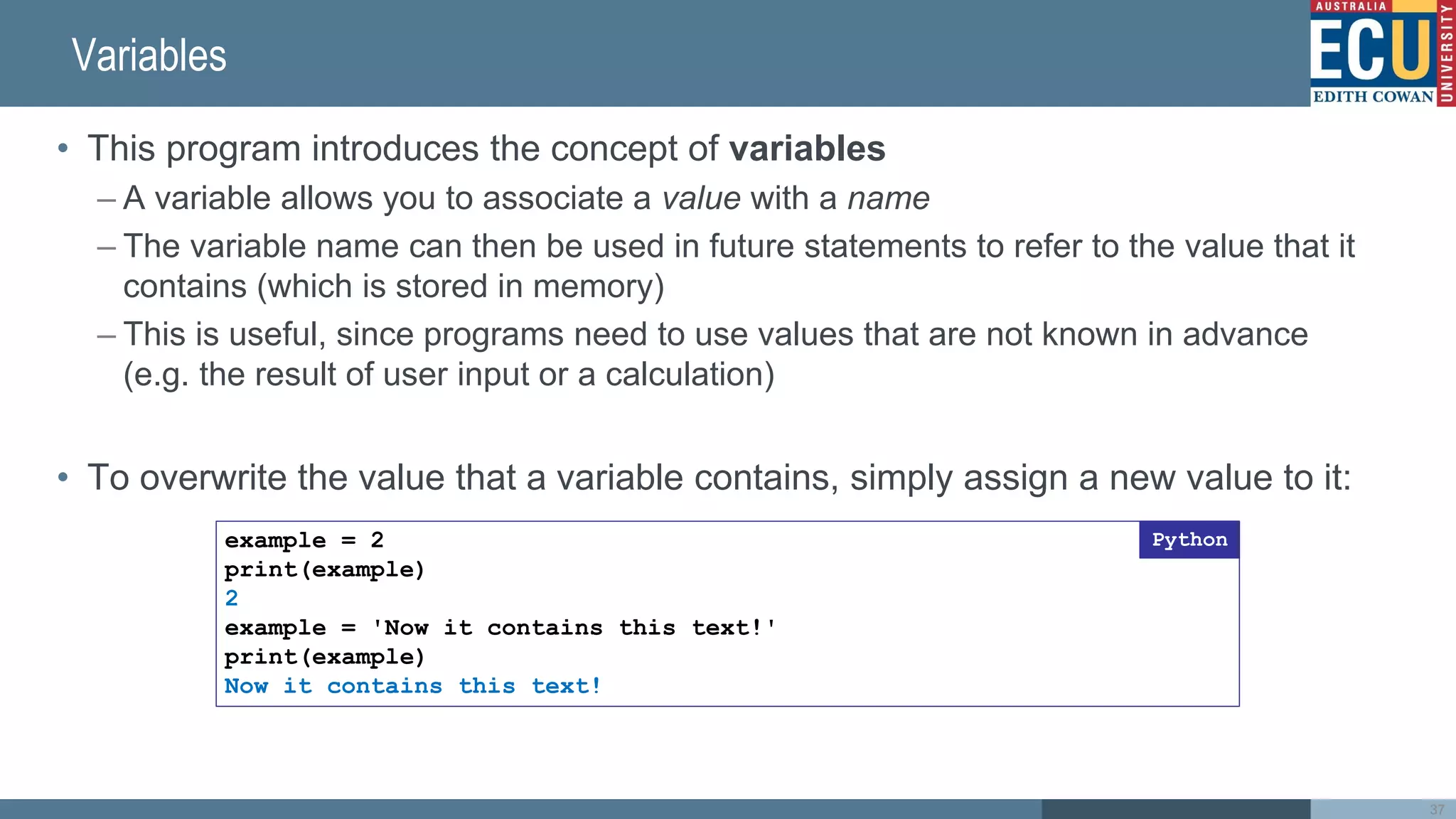This screenshot has height=819, width=1456.
Task: Click the italic word value
Action: [x=701, y=198]
